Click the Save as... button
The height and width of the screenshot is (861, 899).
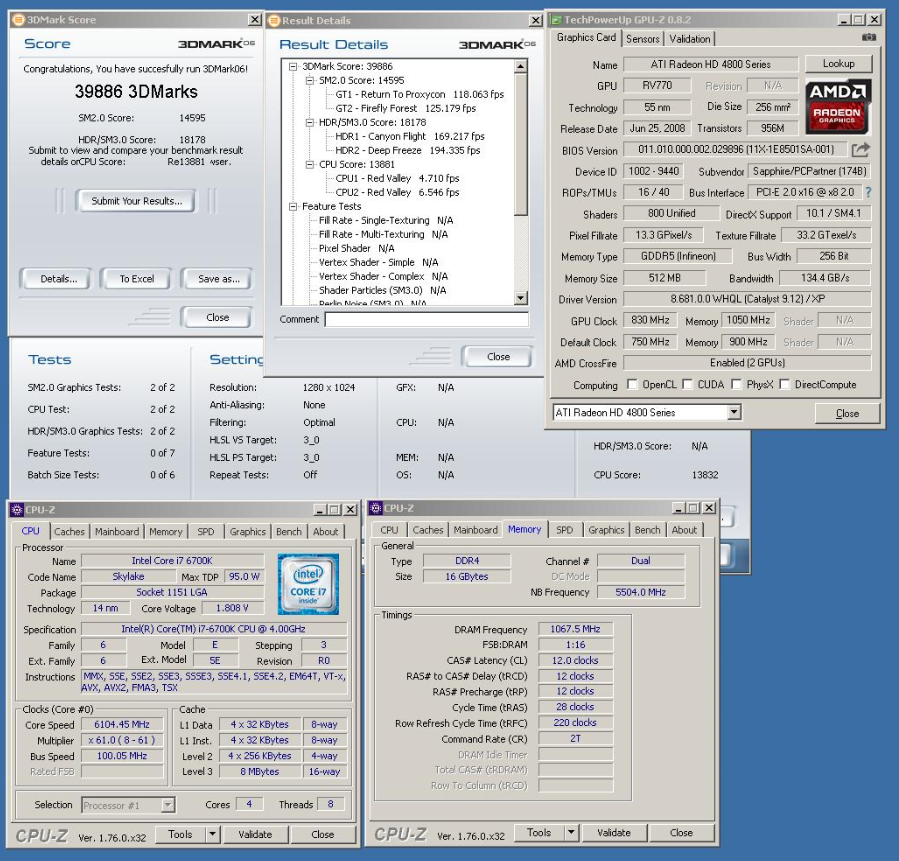pyautogui.click(x=218, y=279)
